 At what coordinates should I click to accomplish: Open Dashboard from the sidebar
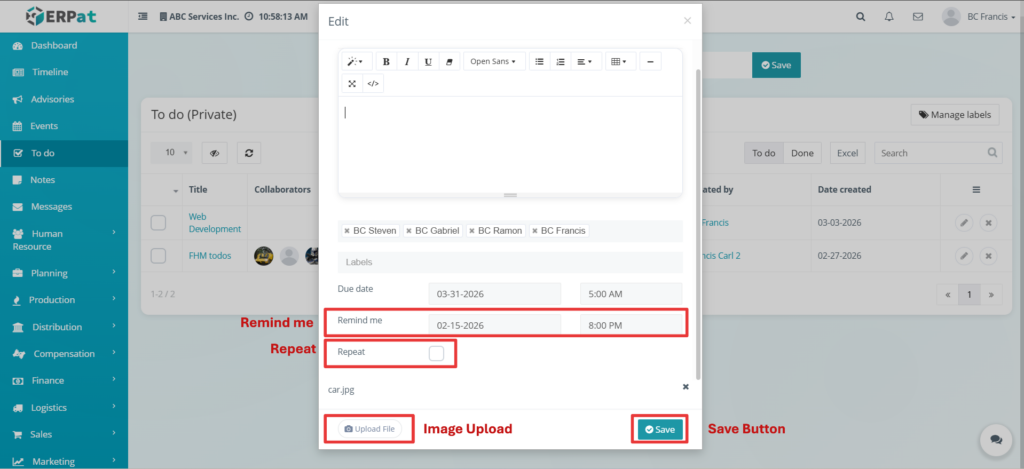tap(54, 46)
